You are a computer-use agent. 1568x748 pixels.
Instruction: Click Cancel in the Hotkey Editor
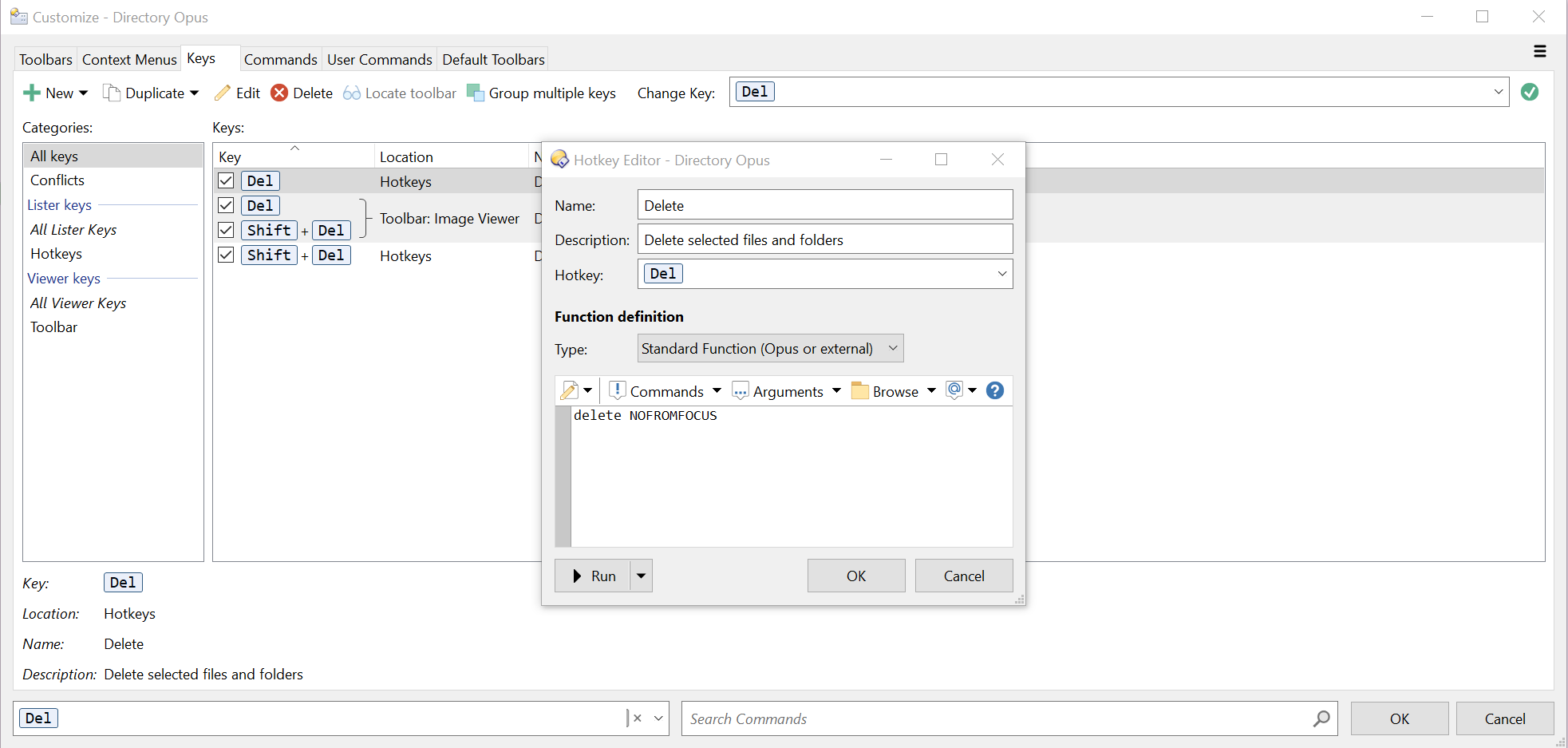[x=964, y=576]
